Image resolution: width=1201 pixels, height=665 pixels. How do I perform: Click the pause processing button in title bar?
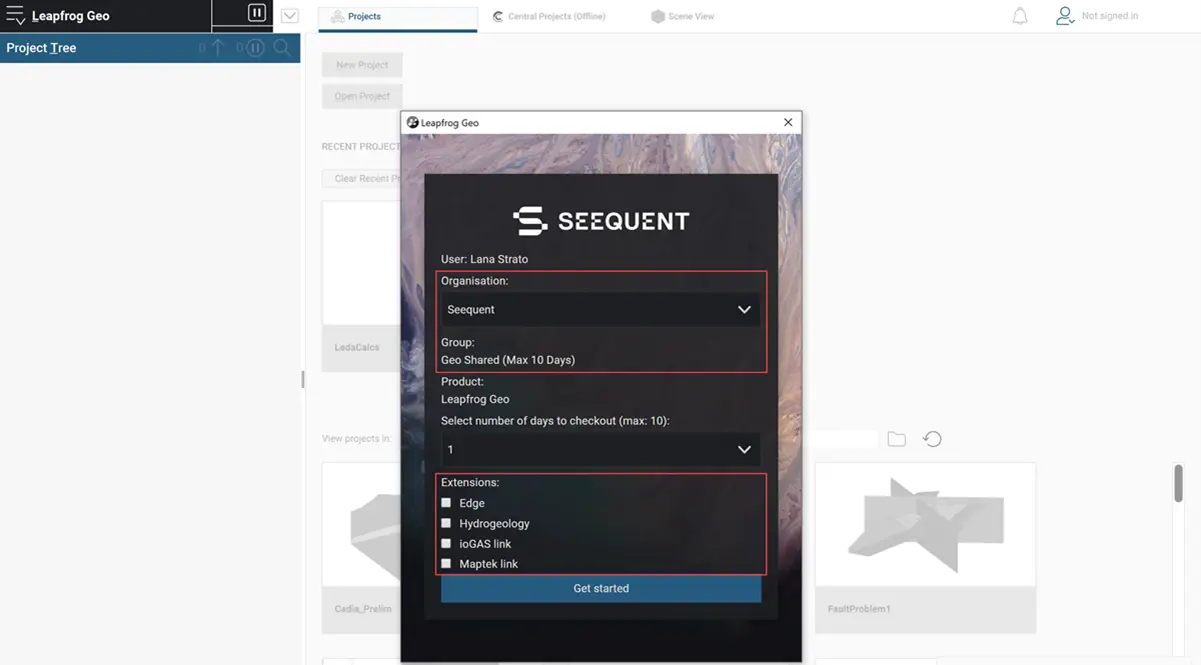point(257,13)
